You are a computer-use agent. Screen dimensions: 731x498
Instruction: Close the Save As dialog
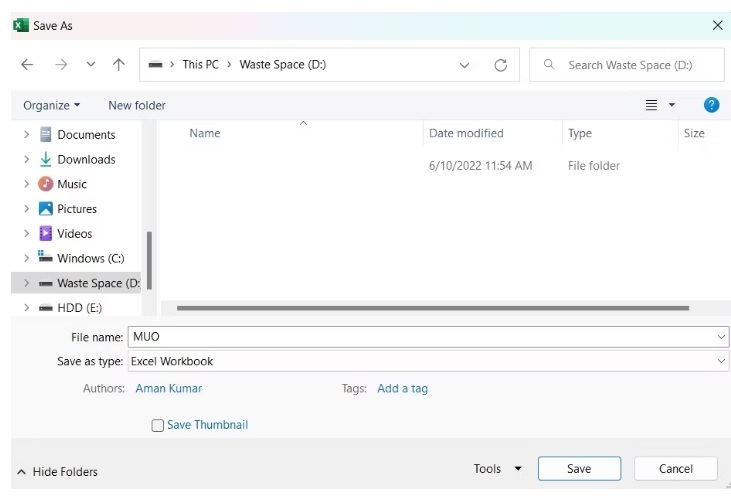(718, 25)
